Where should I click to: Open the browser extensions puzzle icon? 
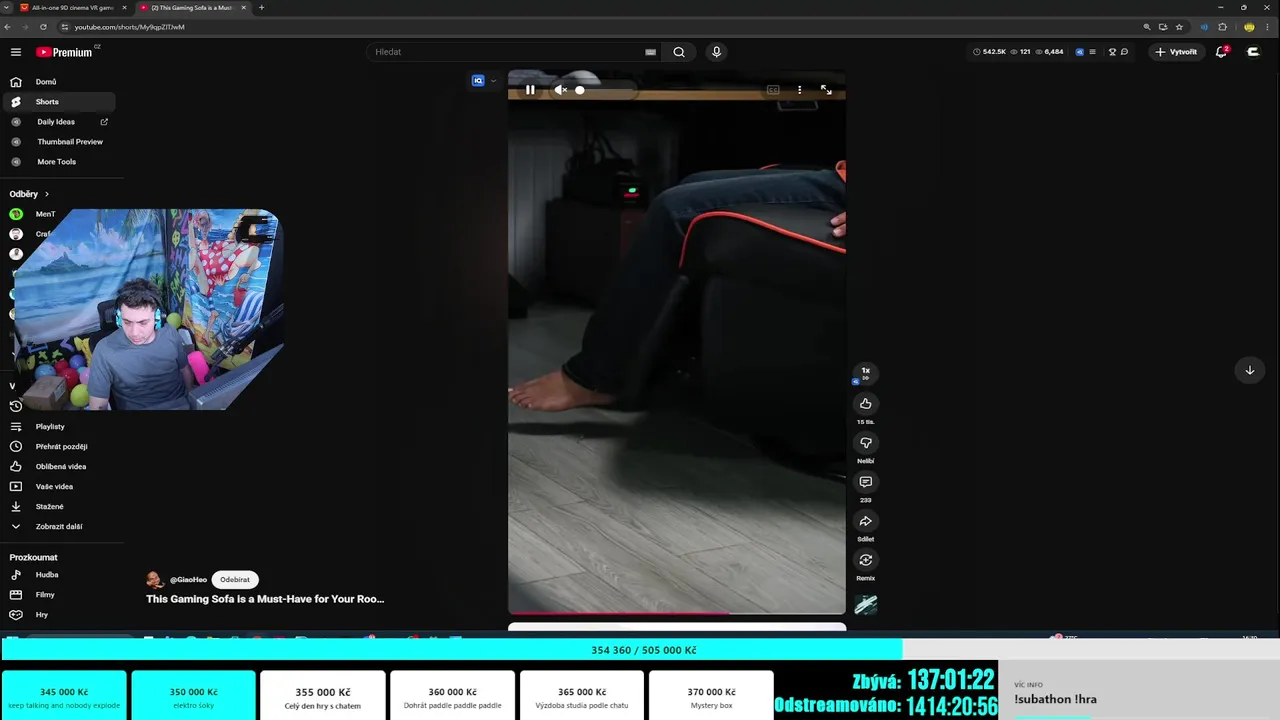pos(1222,27)
